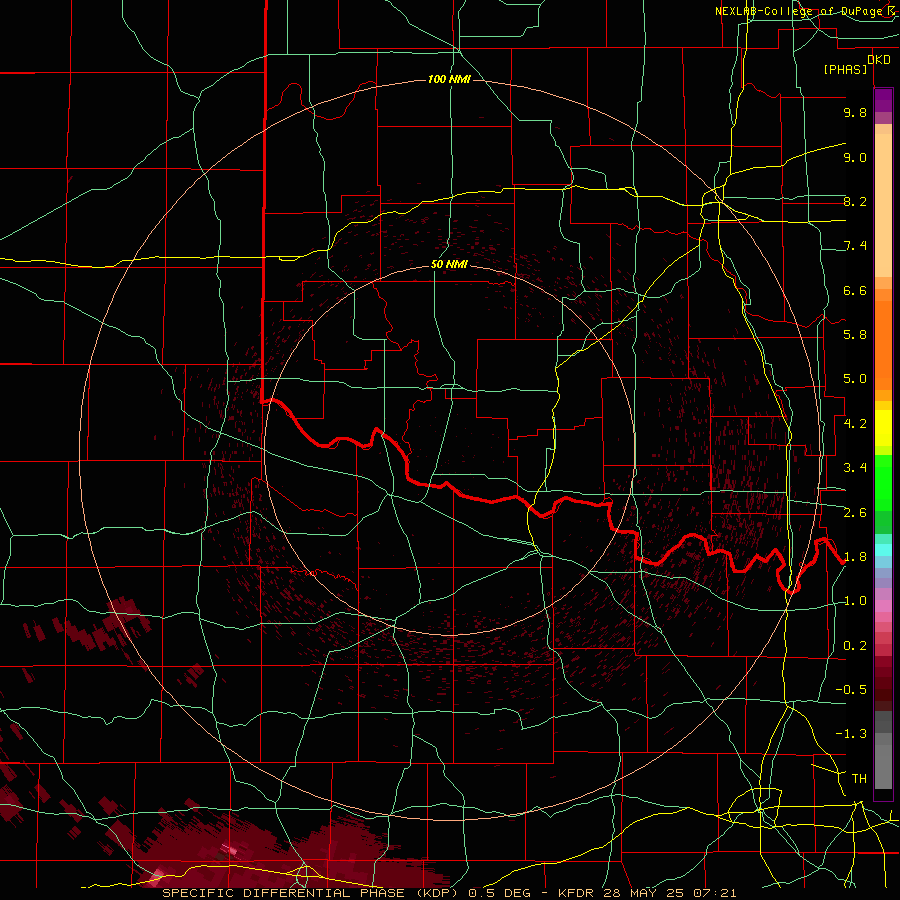Click the purple band topping the color bar

click(883, 100)
